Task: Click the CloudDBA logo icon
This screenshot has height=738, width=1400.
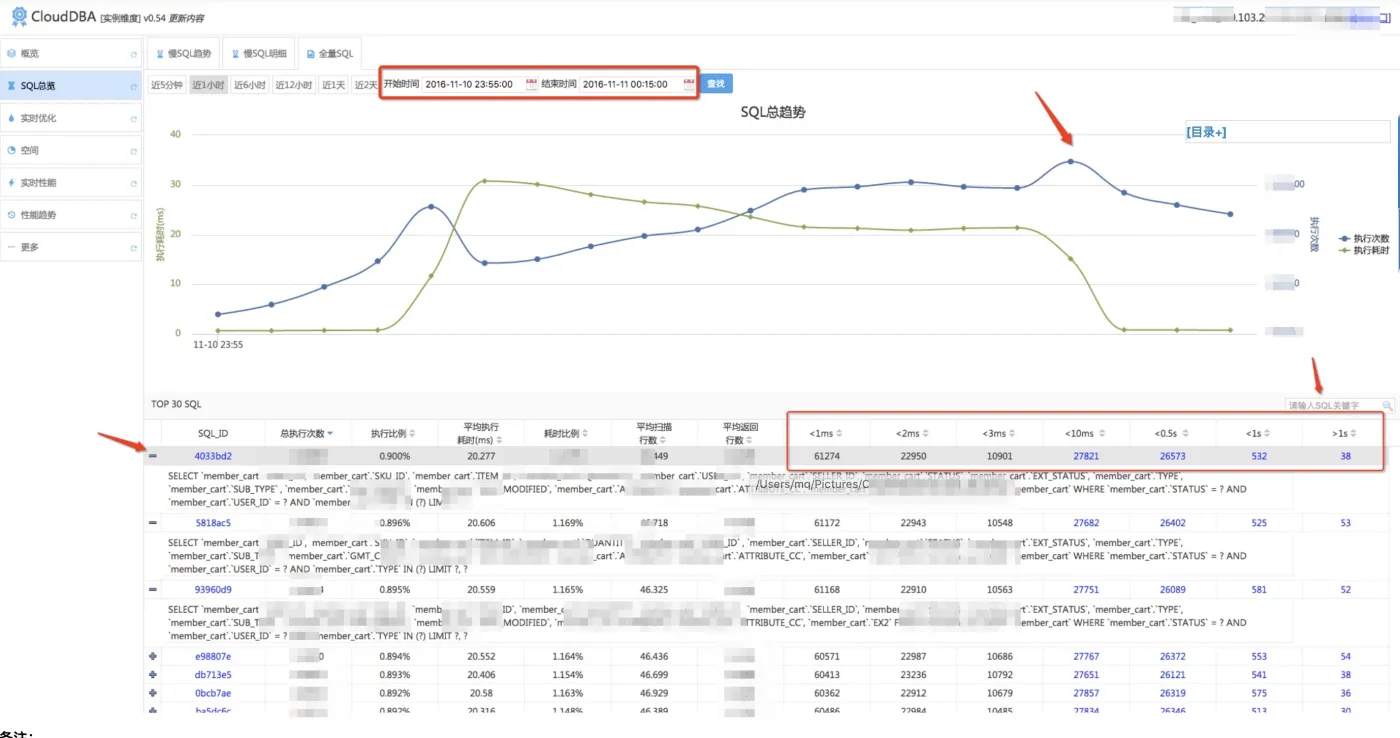Action: click(x=19, y=16)
